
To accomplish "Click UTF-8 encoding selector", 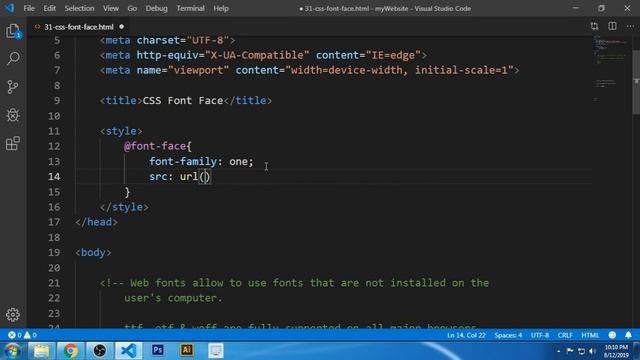I will [x=540, y=335].
